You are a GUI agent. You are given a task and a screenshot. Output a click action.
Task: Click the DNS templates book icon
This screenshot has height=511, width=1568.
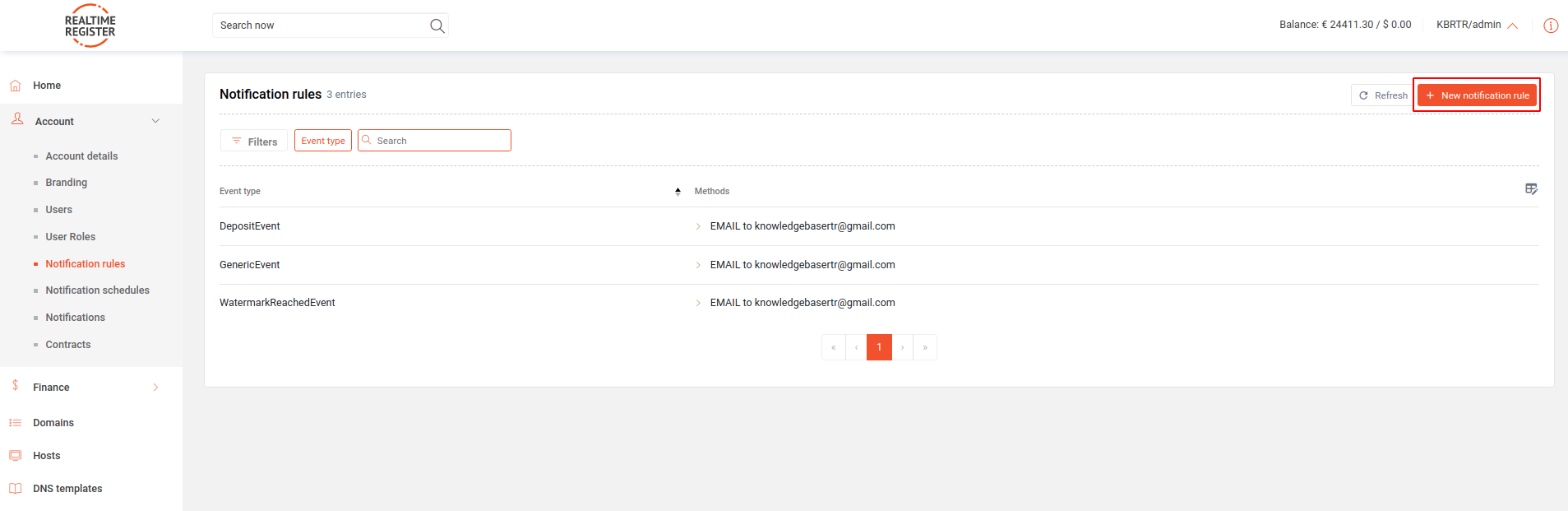16,489
